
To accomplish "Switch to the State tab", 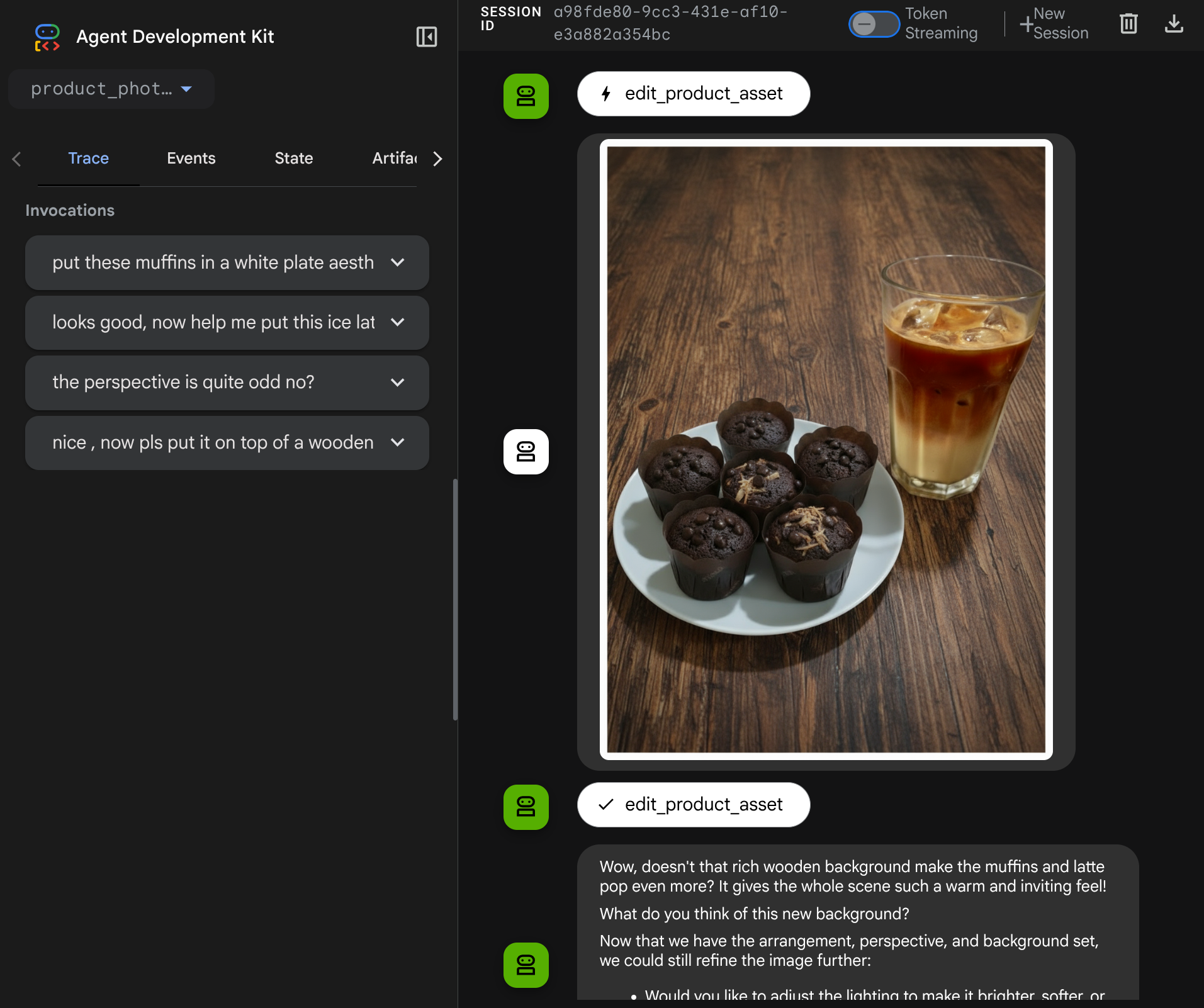I will pos(293,158).
